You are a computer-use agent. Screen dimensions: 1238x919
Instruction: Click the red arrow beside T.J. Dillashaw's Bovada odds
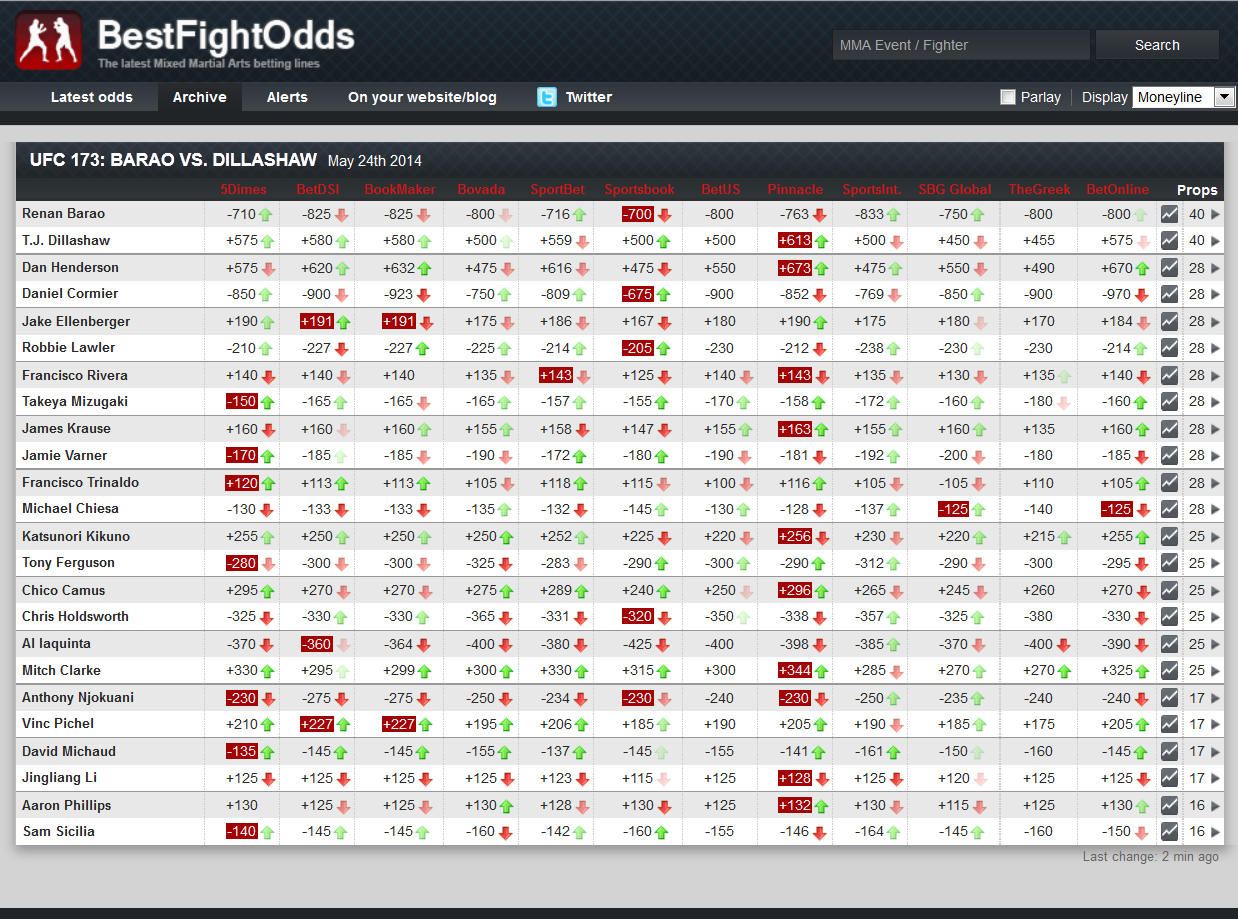point(506,240)
